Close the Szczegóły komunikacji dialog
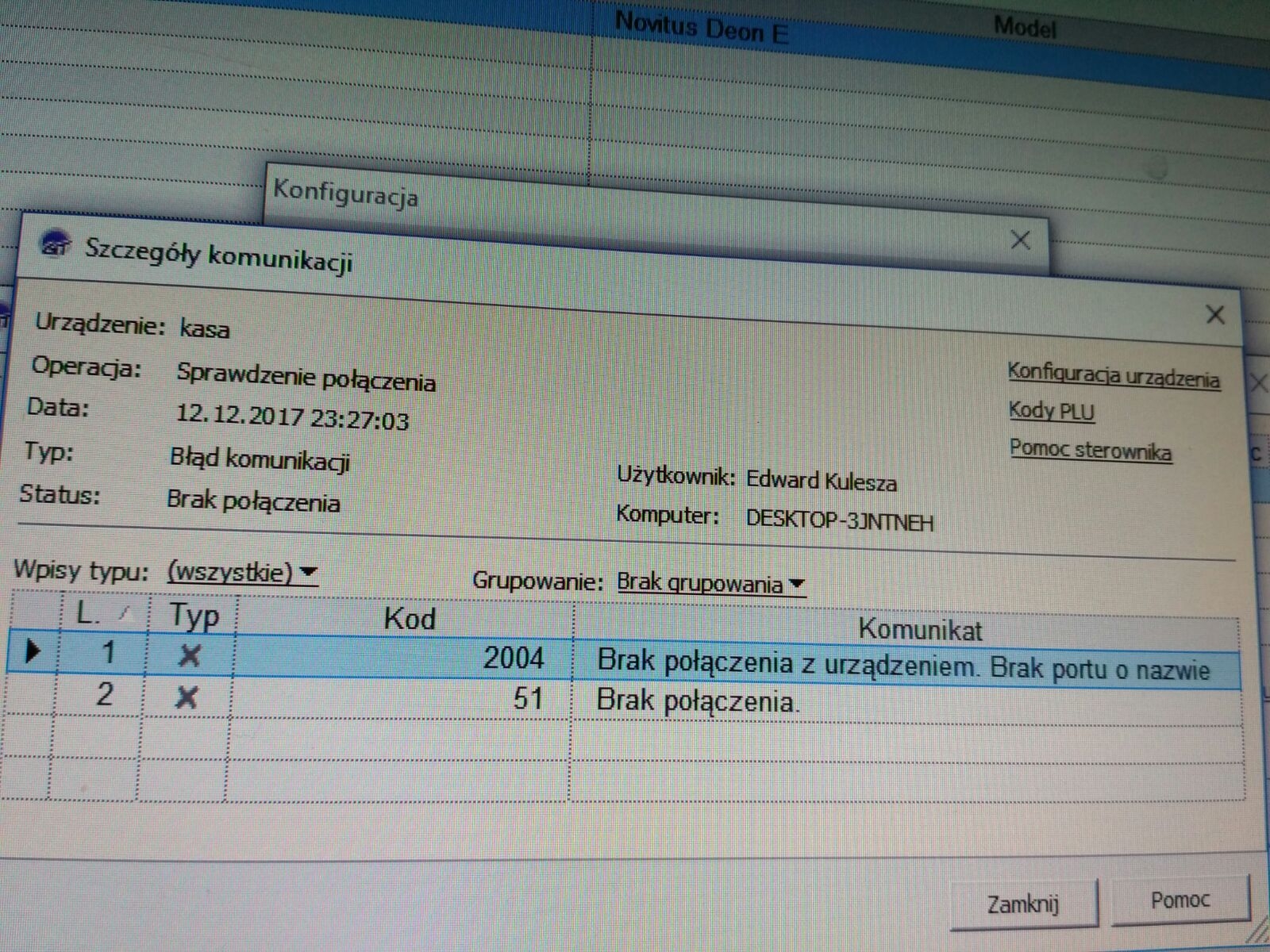 click(1215, 315)
